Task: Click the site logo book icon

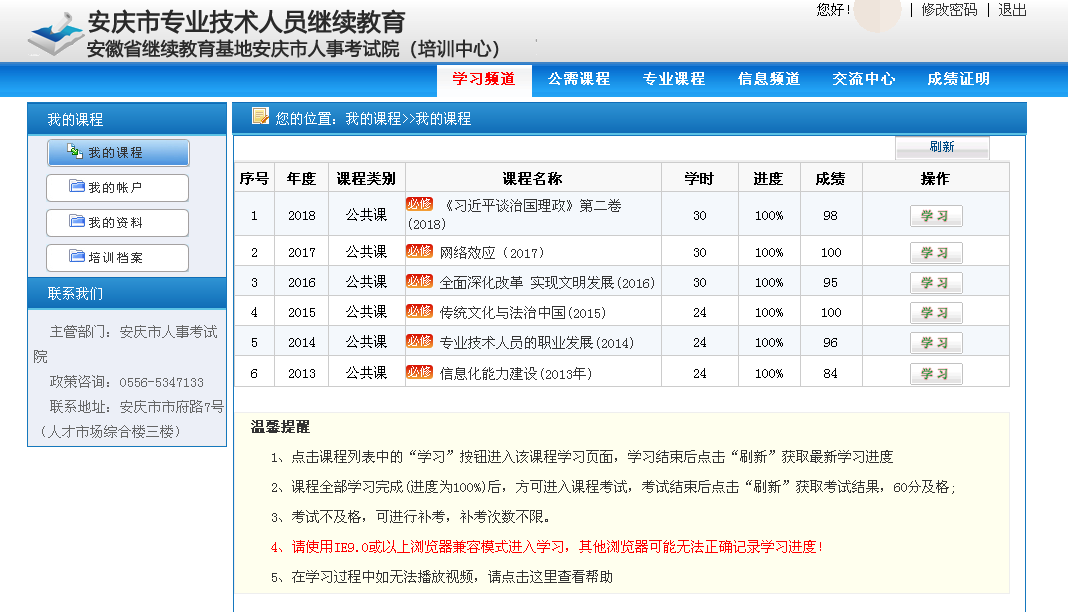Action: tap(56, 37)
